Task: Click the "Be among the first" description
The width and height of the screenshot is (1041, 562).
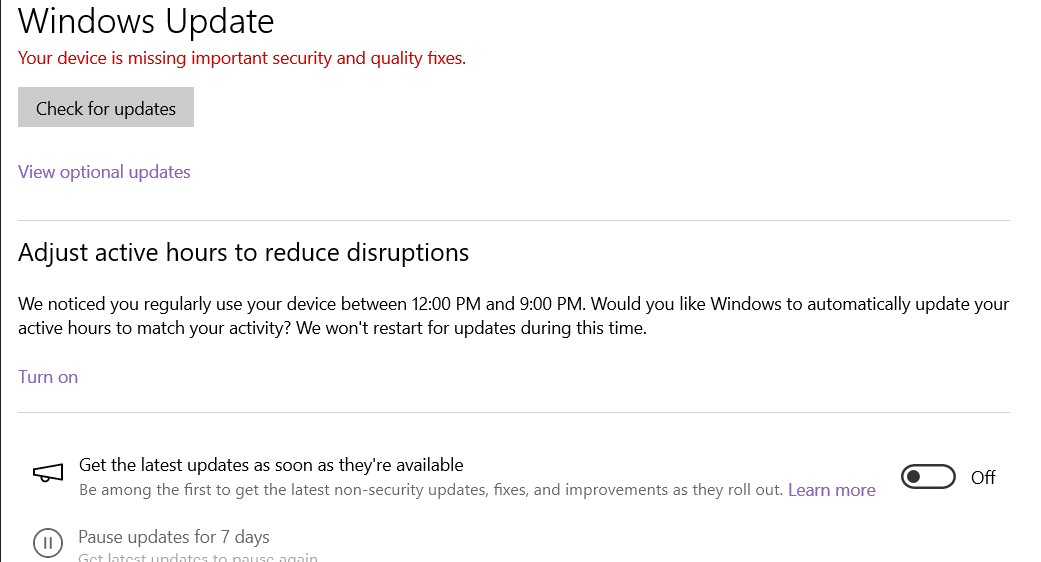Action: click(x=430, y=490)
